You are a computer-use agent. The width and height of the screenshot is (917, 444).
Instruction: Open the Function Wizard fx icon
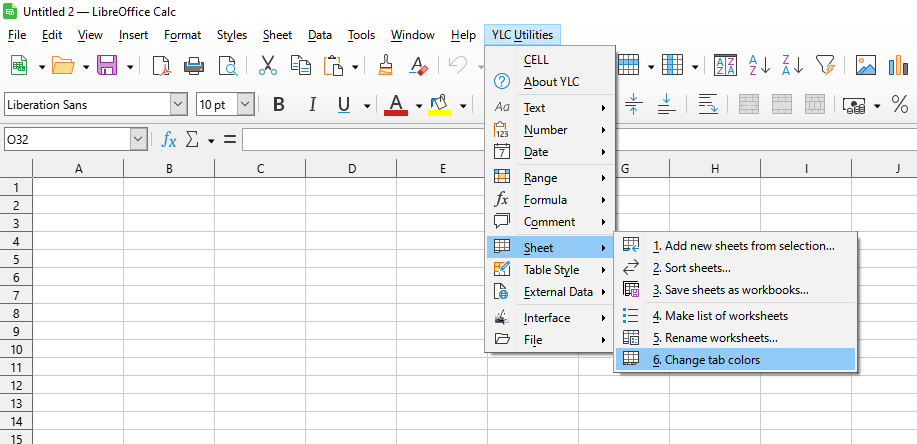169,140
